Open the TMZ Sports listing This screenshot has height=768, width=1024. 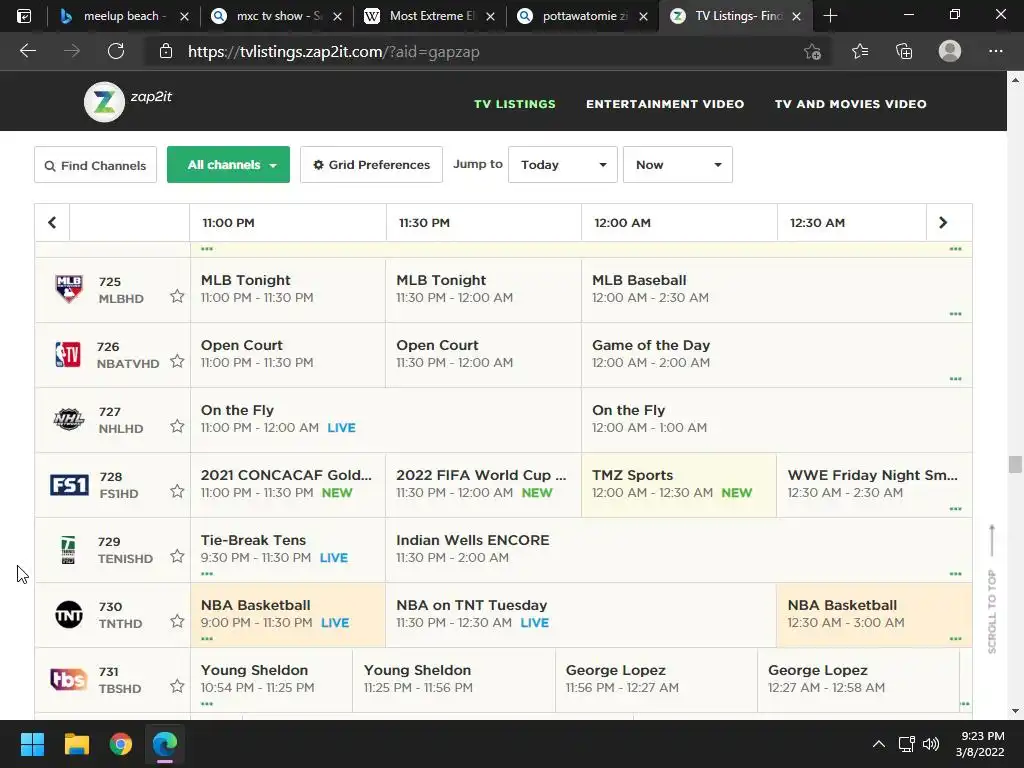click(x=679, y=485)
